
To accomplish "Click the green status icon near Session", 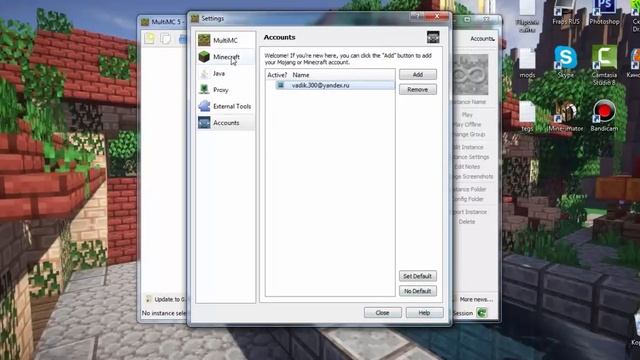I will coord(482,313).
